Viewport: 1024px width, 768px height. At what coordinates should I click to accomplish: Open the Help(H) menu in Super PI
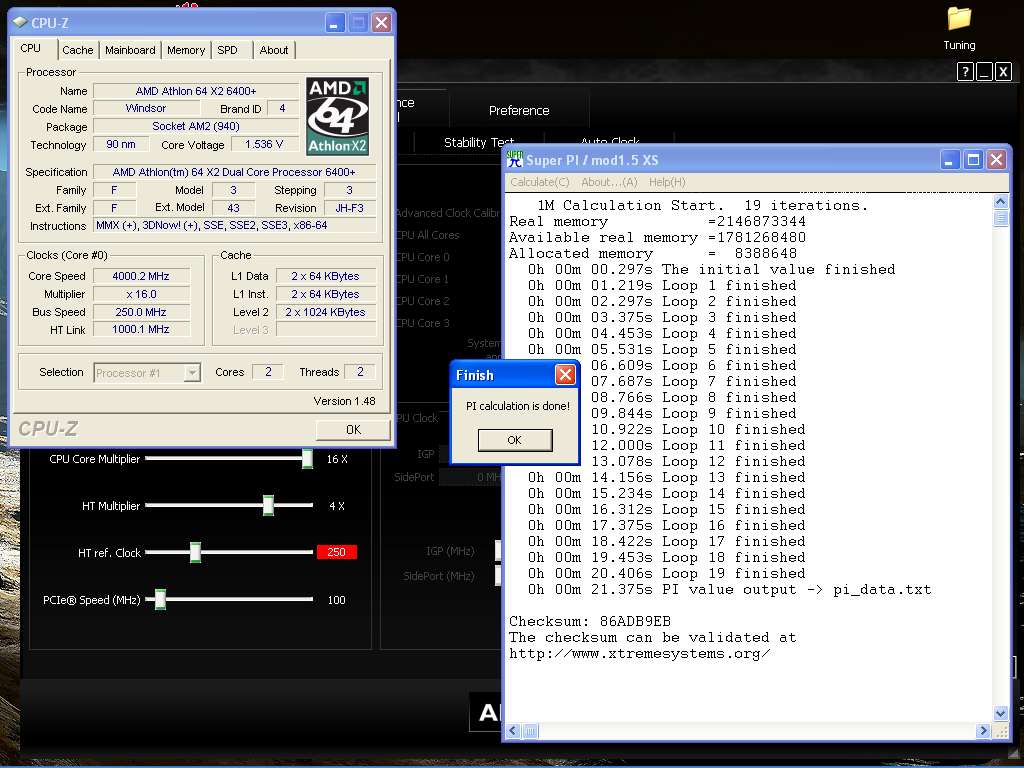pos(667,182)
